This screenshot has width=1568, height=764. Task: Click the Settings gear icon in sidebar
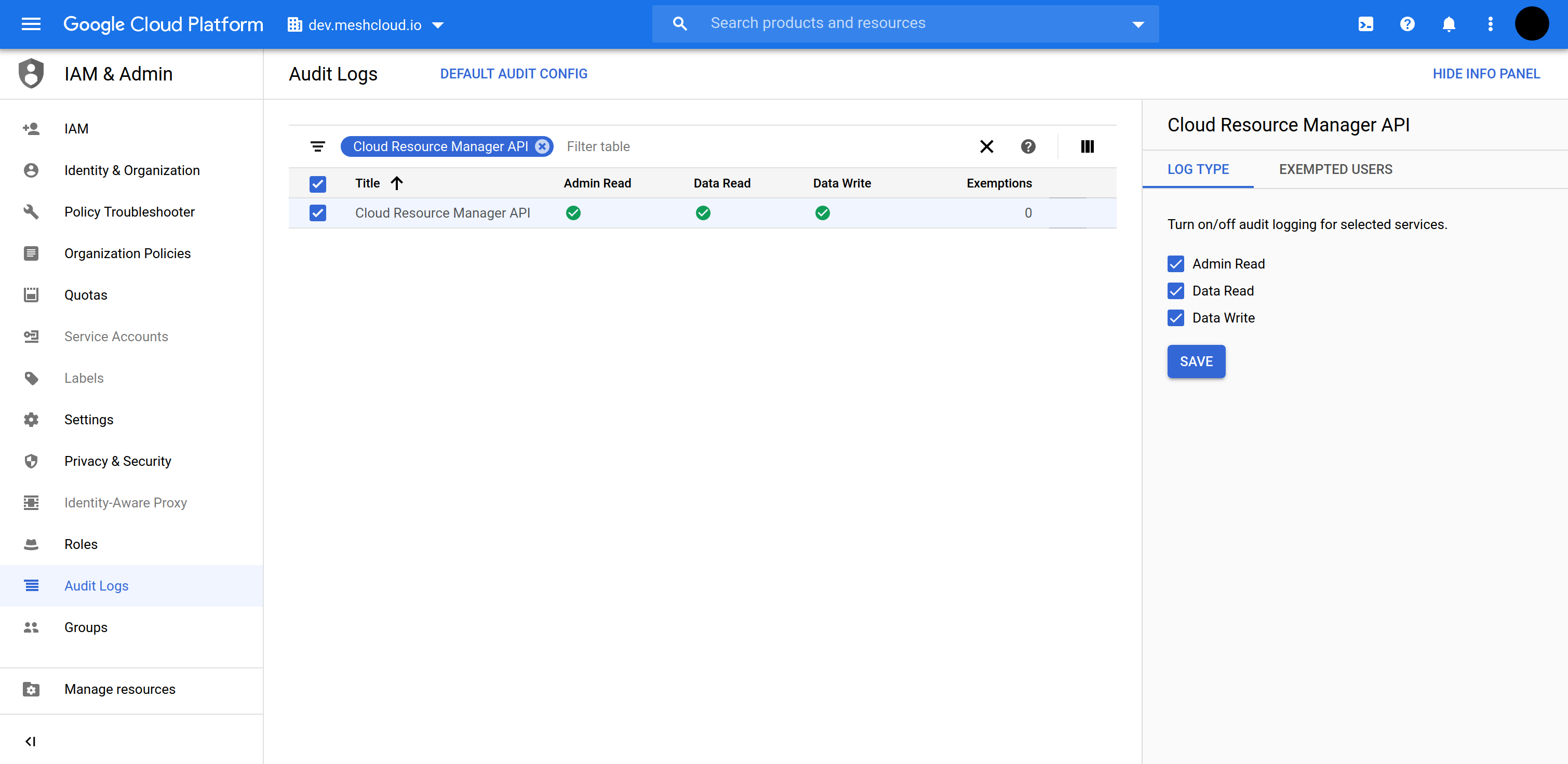(x=31, y=420)
